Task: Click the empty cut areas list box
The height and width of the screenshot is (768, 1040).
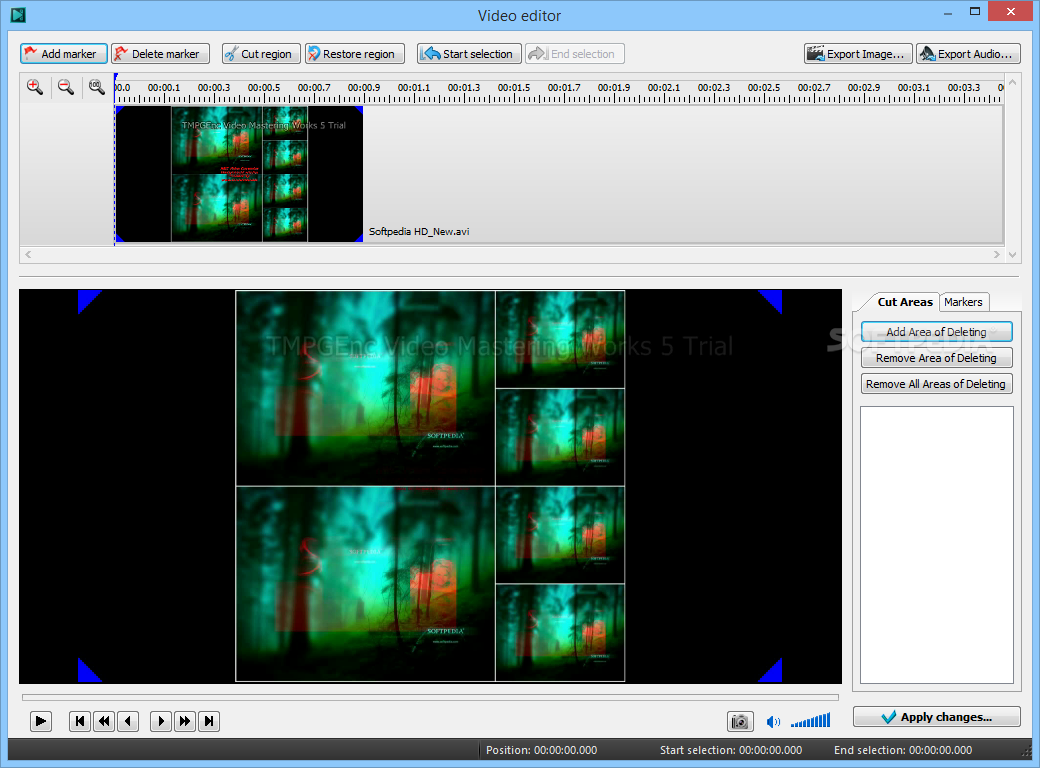Action: click(x=937, y=544)
